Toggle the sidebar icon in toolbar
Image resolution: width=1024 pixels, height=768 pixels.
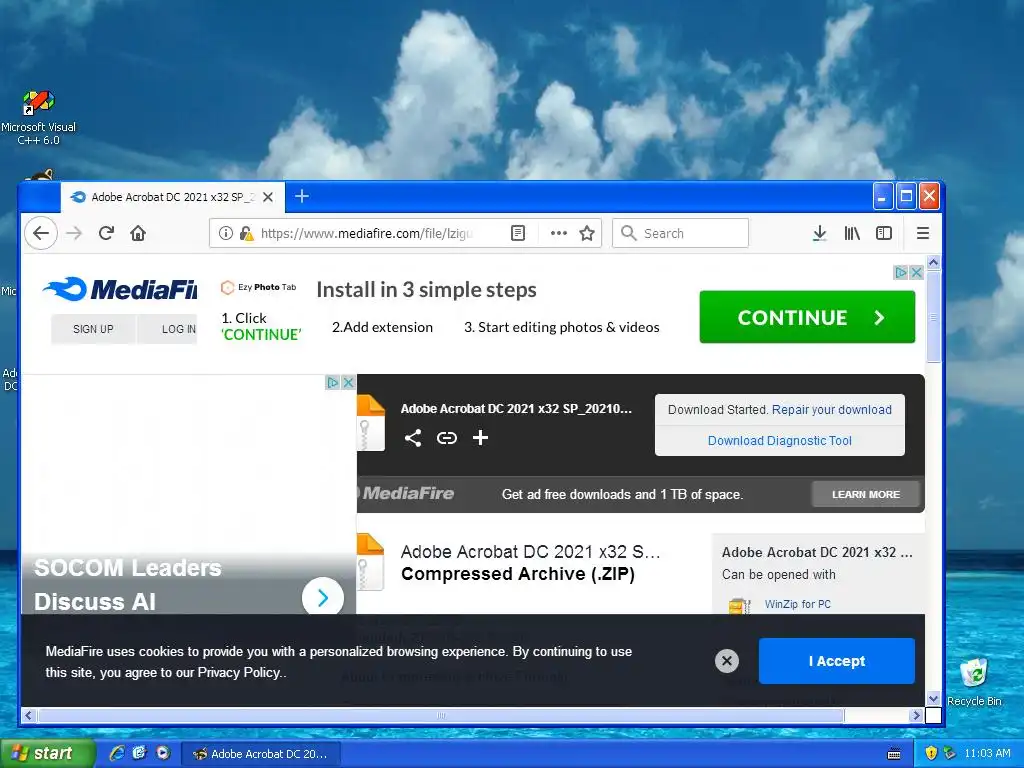click(884, 233)
